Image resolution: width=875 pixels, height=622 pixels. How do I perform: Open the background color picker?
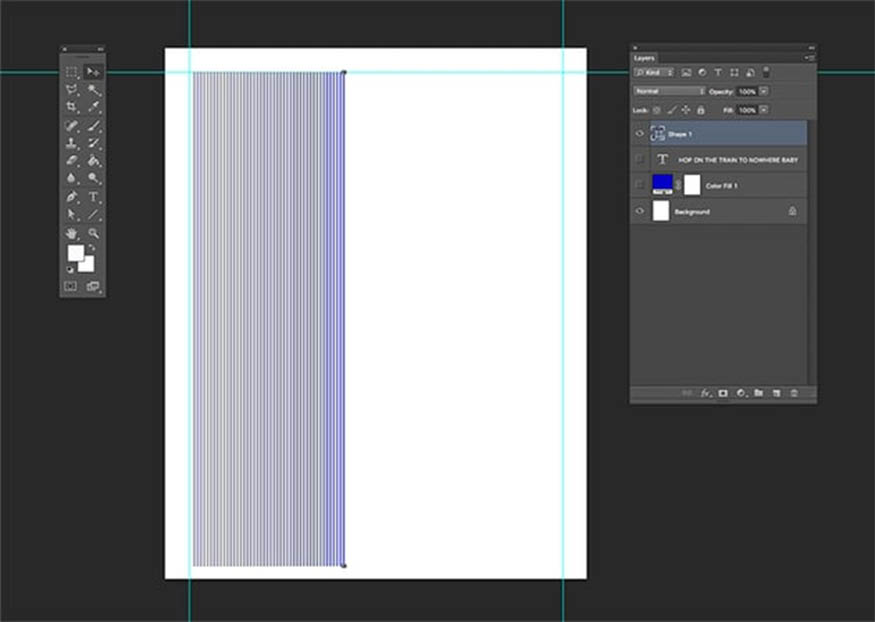87,265
